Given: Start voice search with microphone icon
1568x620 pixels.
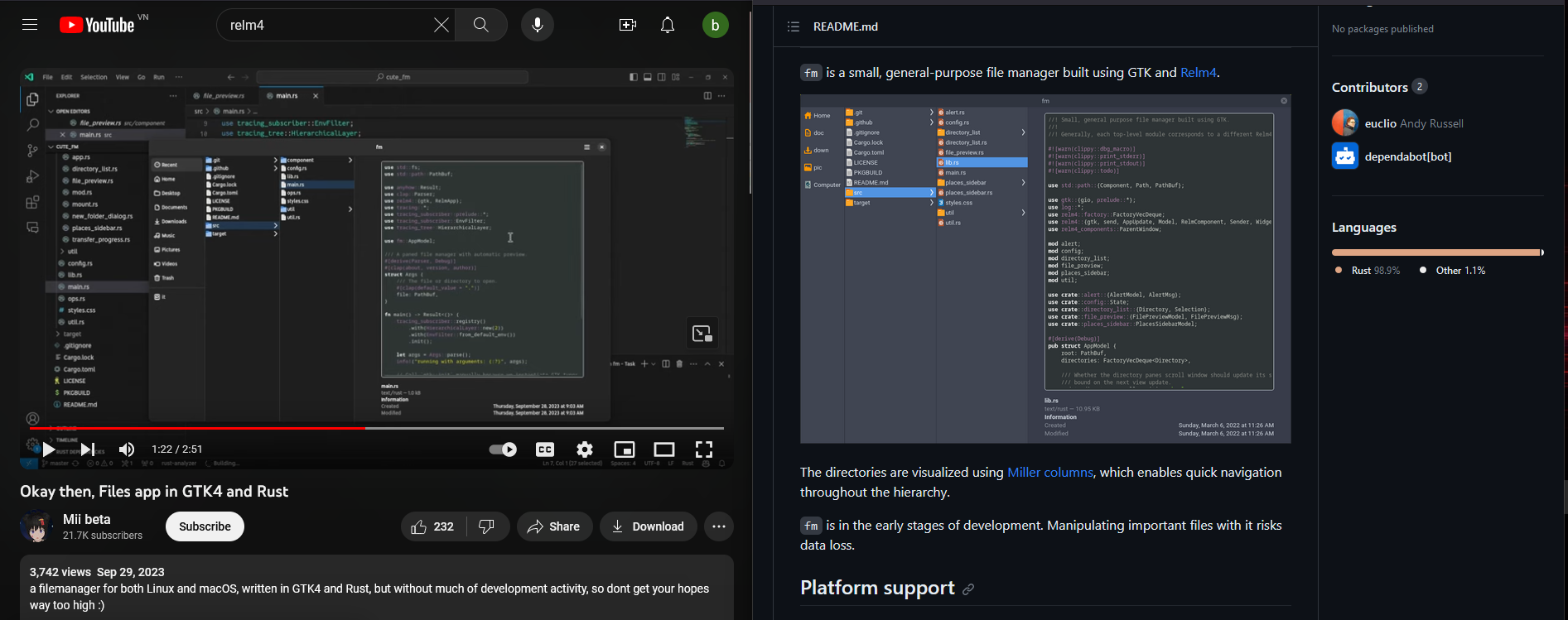Looking at the screenshot, I should pyautogui.click(x=538, y=25).
